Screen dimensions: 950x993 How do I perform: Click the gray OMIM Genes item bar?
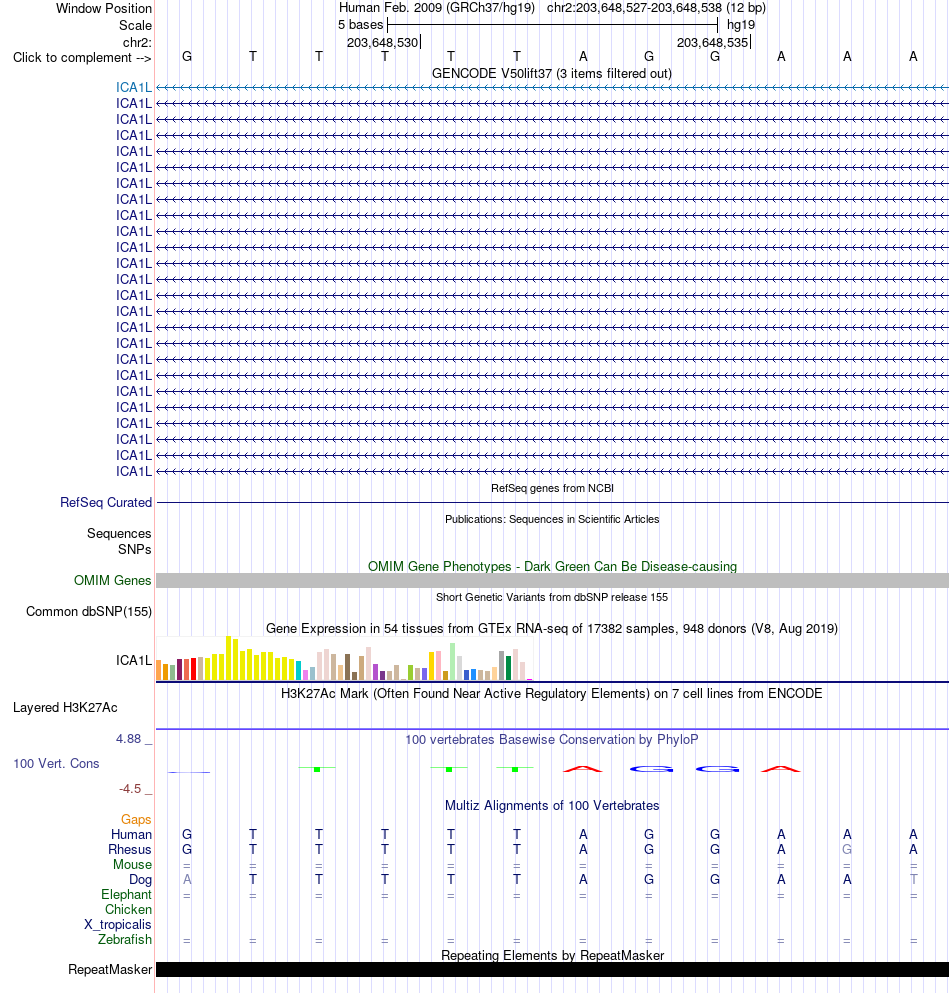pos(552,580)
